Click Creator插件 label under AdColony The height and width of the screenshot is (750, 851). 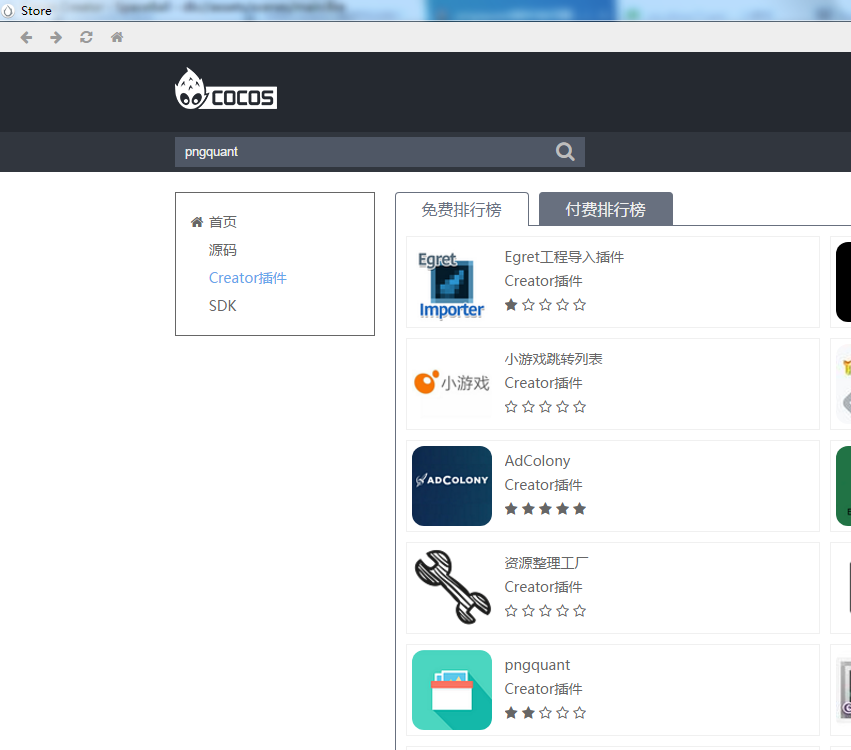(x=543, y=485)
